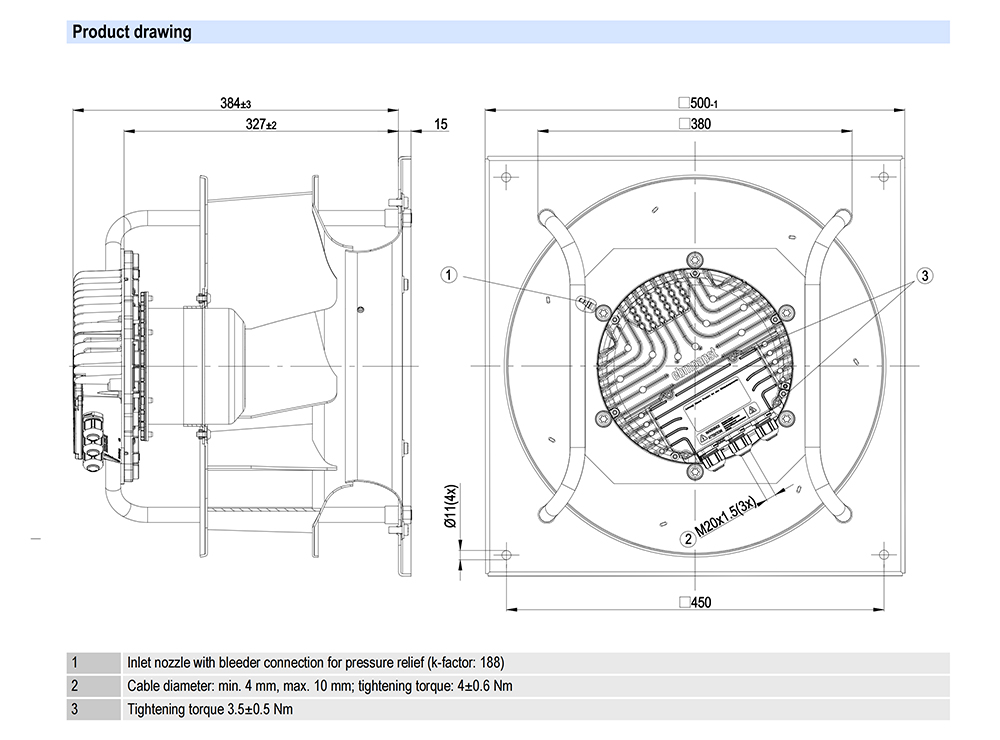Click the Ø11(4x) hole diameter label
This screenshot has height=740, width=1000.
[451, 507]
